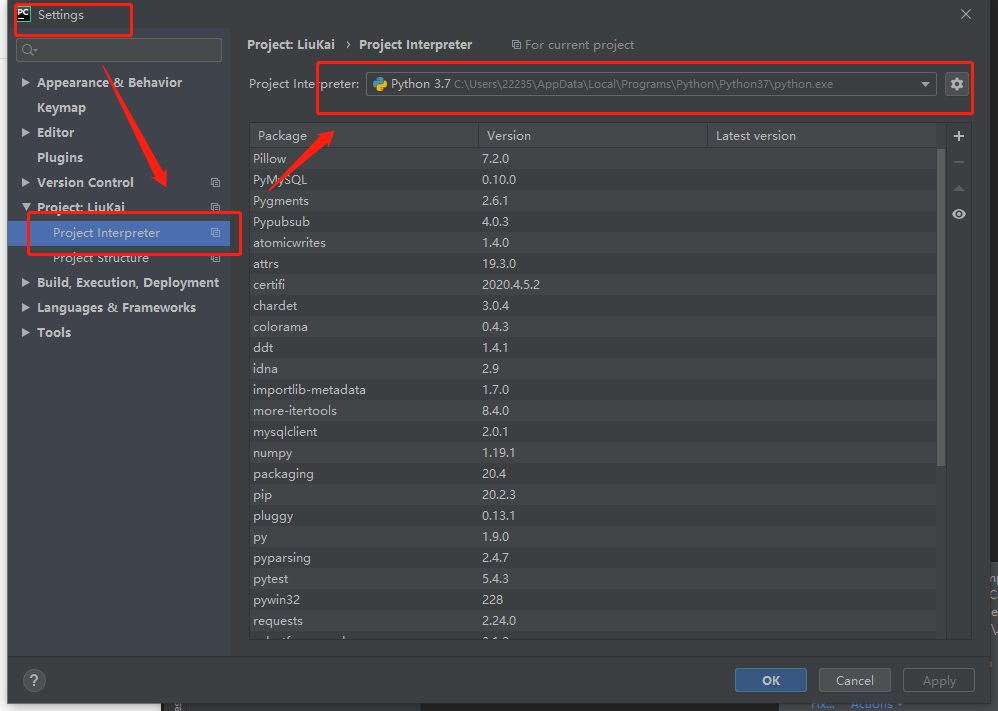The height and width of the screenshot is (711, 998).
Task: Select the pywin32 package row
Action: [593, 600]
